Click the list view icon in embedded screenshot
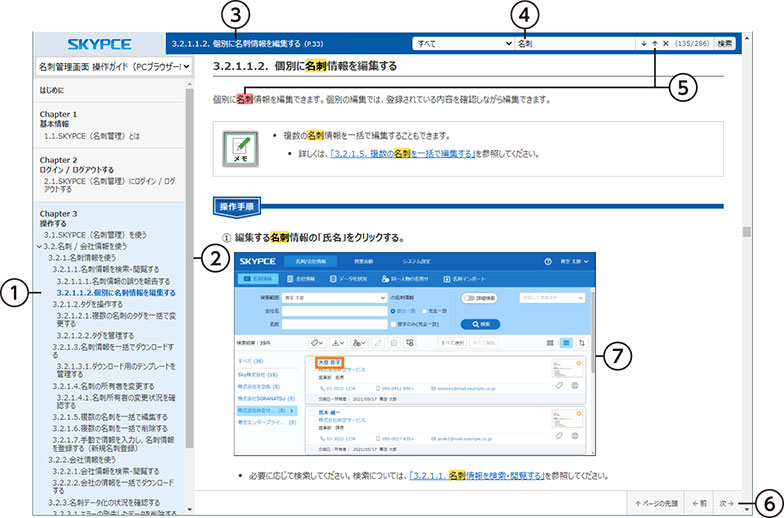 click(566, 342)
